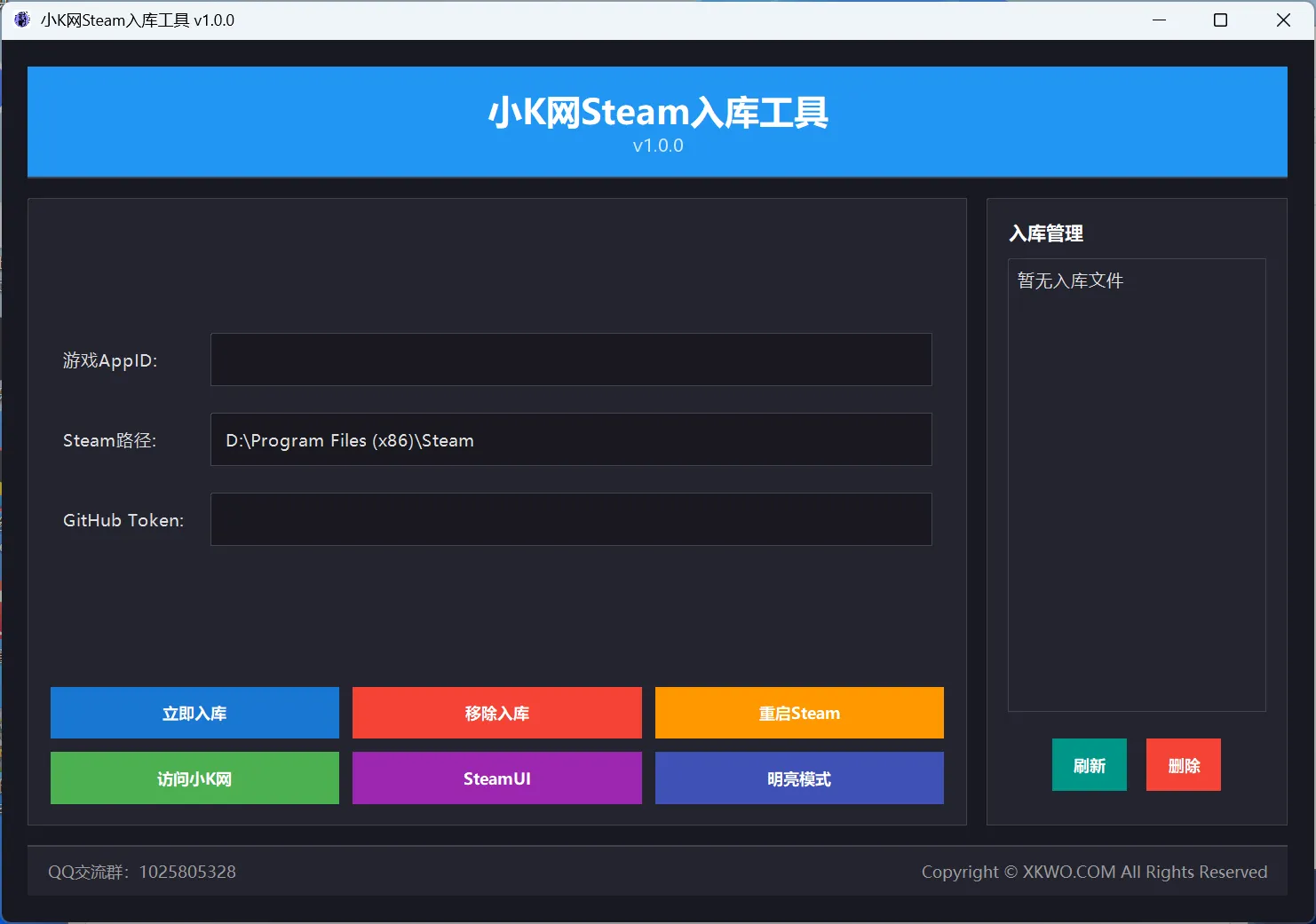Select the 入库管理 panel header
This screenshot has width=1316, height=924.
[1047, 233]
